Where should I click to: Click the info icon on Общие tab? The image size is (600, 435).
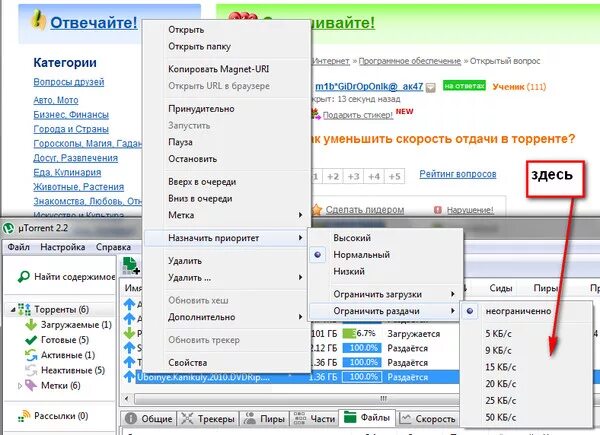point(131,419)
